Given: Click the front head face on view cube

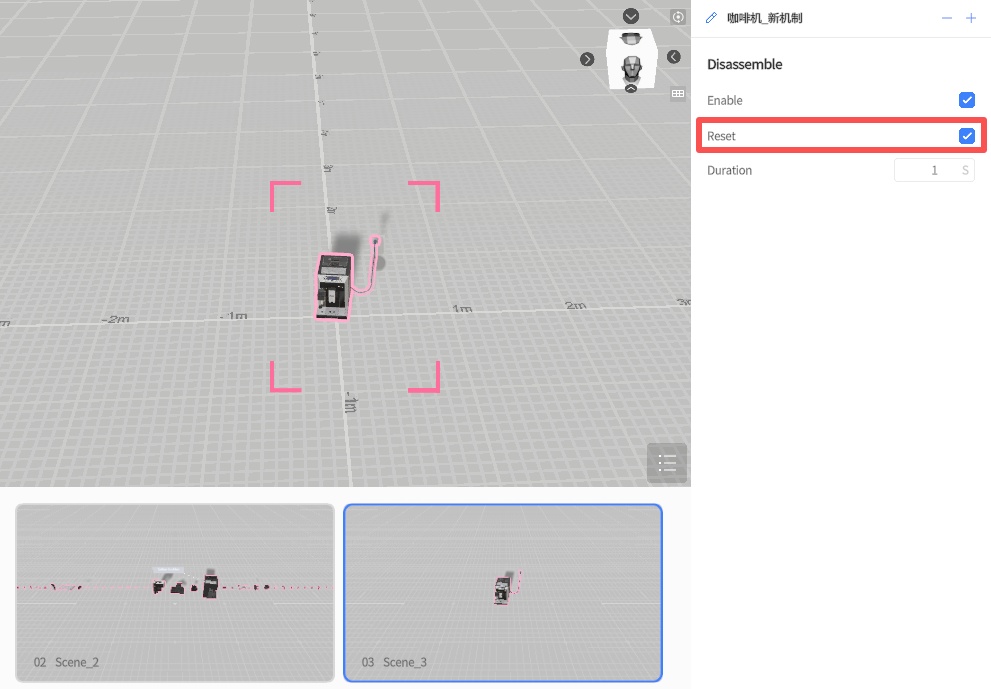Looking at the screenshot, I should 631,69.
